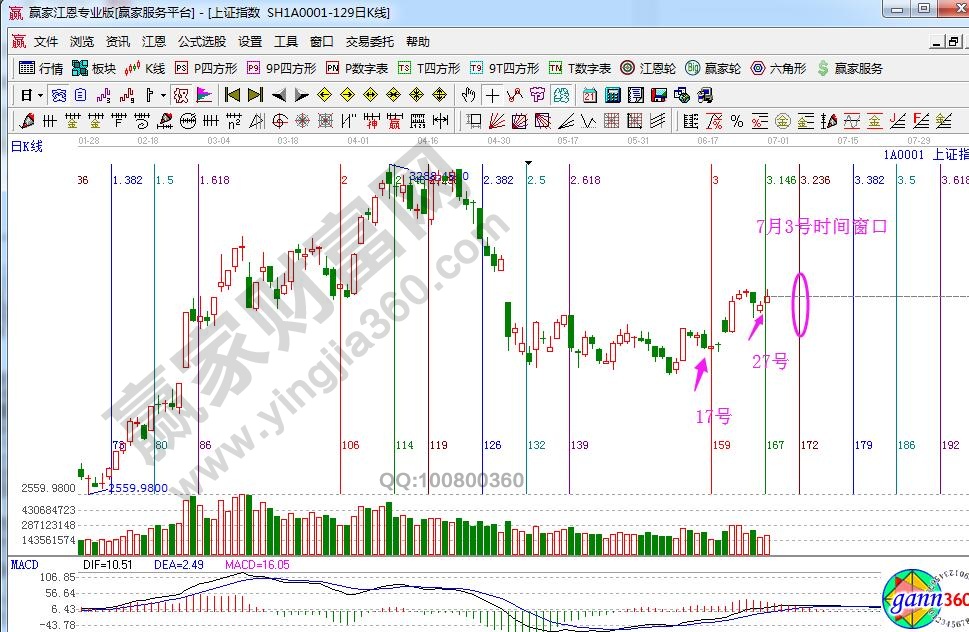Click the 172 time-cycle vertical line marker
The height and width of the screenshot is (632, 969).
[809, 445]
